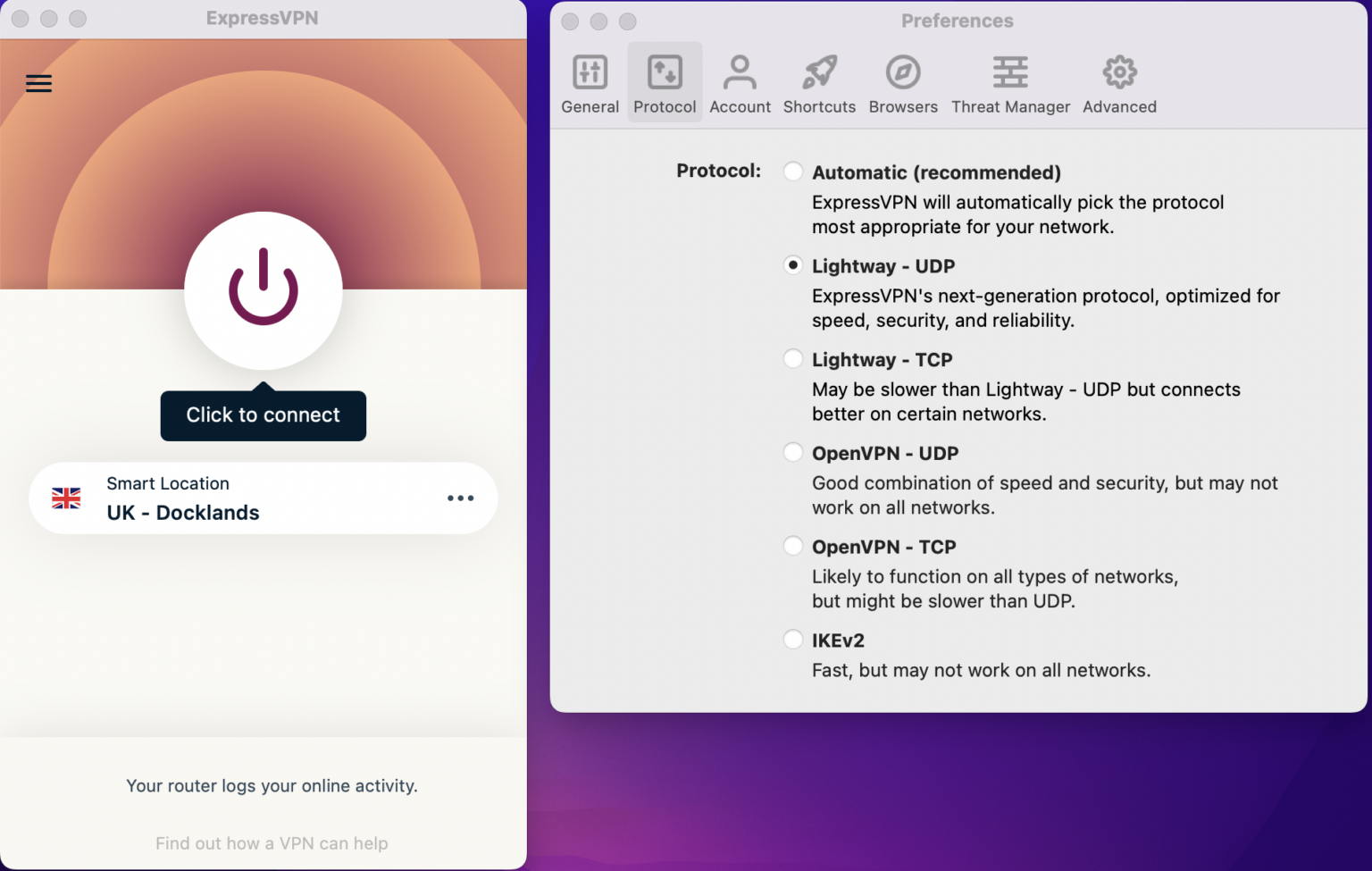This screenshot has width=1372, height=871.
Task: Select OpenVPN - UDP protocol
Action: tap(793, 453)
